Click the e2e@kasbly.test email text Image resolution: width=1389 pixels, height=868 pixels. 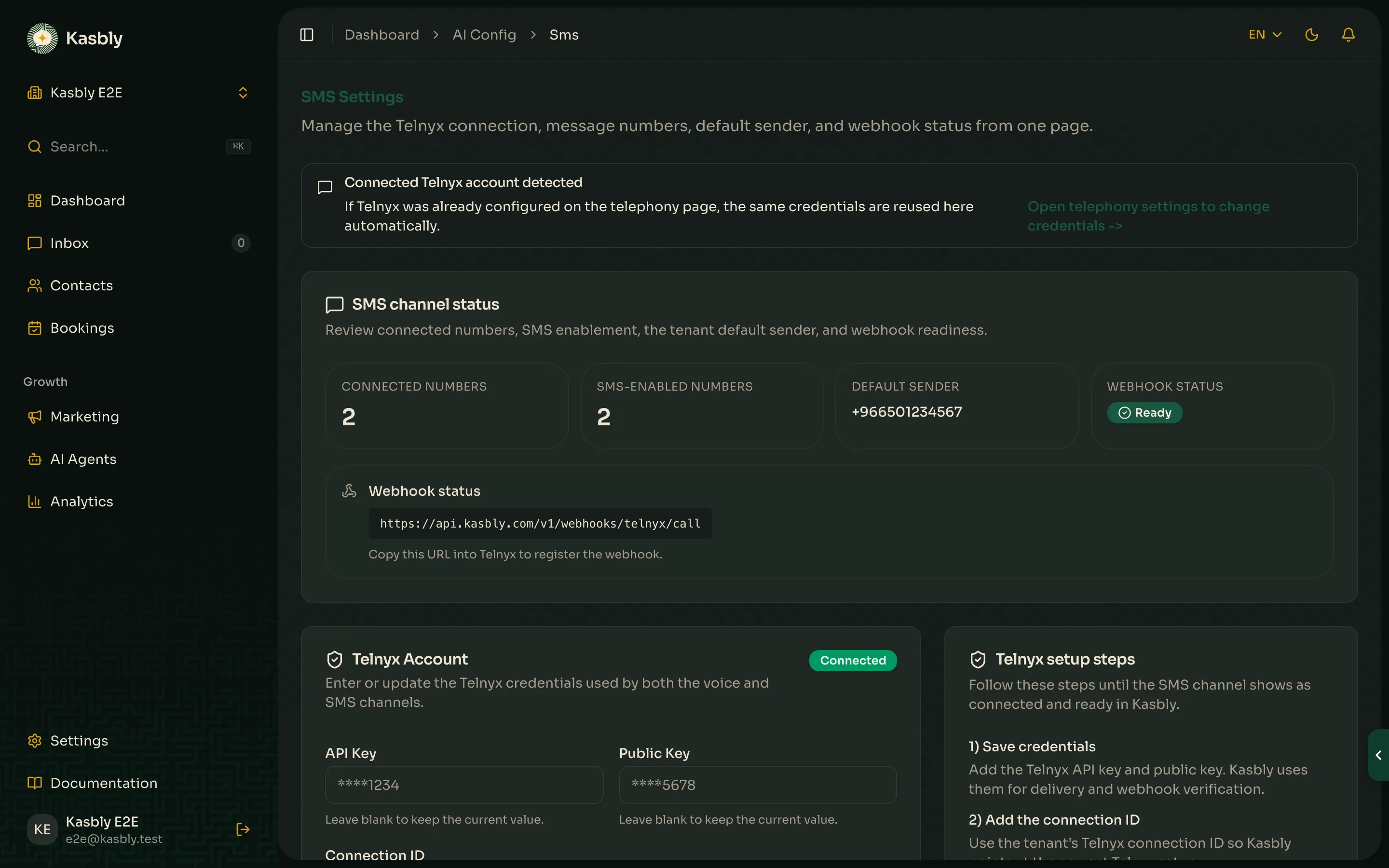point(114,839)
